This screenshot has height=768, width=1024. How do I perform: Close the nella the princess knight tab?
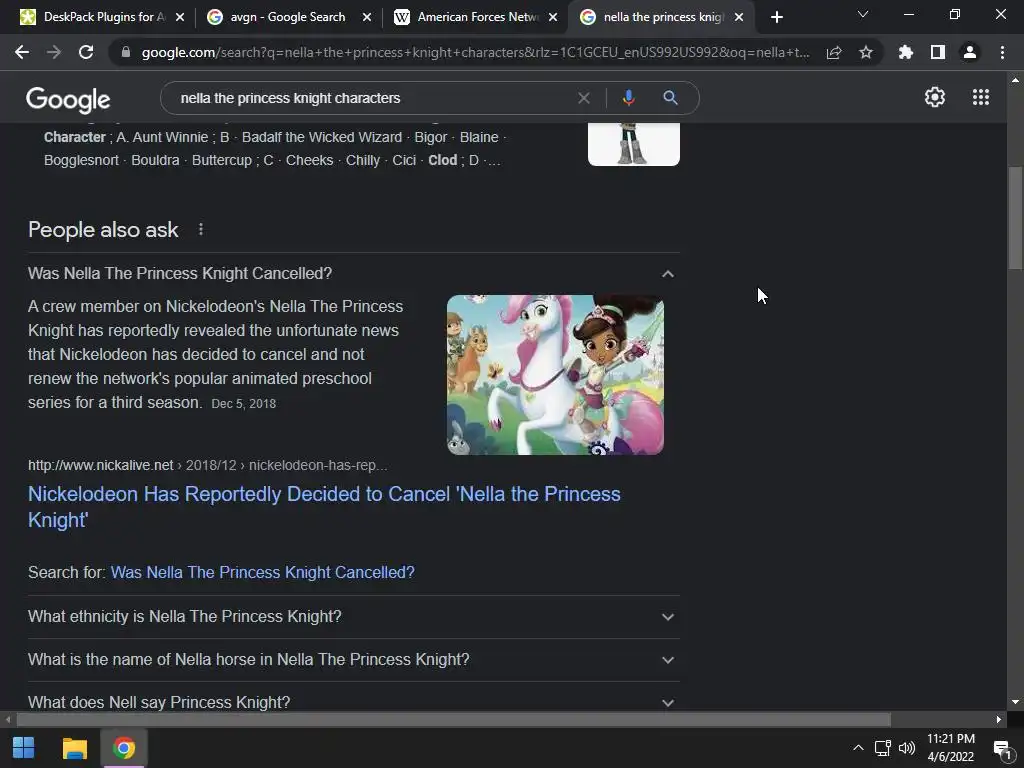click(739, 17)
